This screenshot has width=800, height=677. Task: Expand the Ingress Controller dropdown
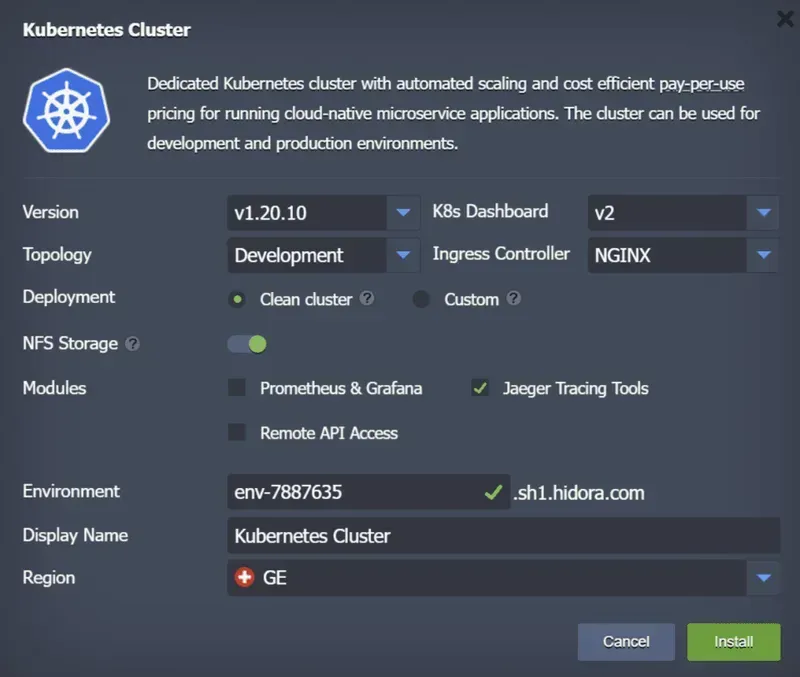763,255
